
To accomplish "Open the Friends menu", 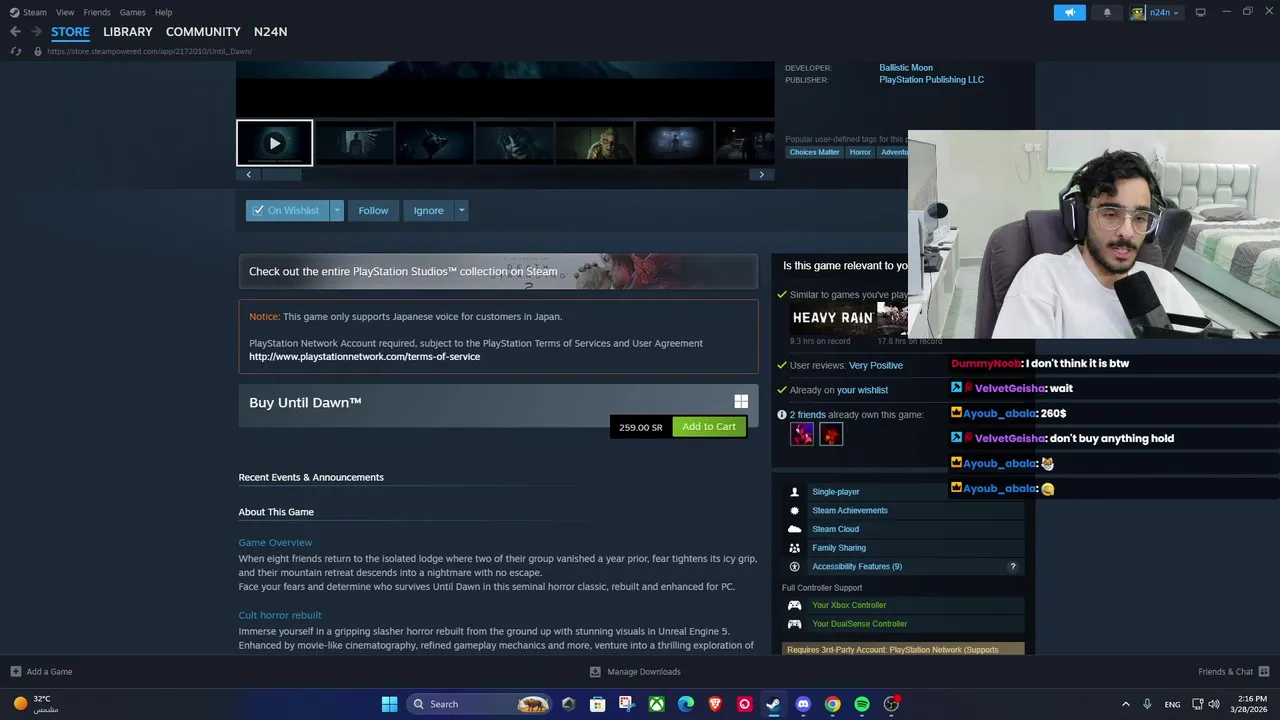I will [97, 12].
